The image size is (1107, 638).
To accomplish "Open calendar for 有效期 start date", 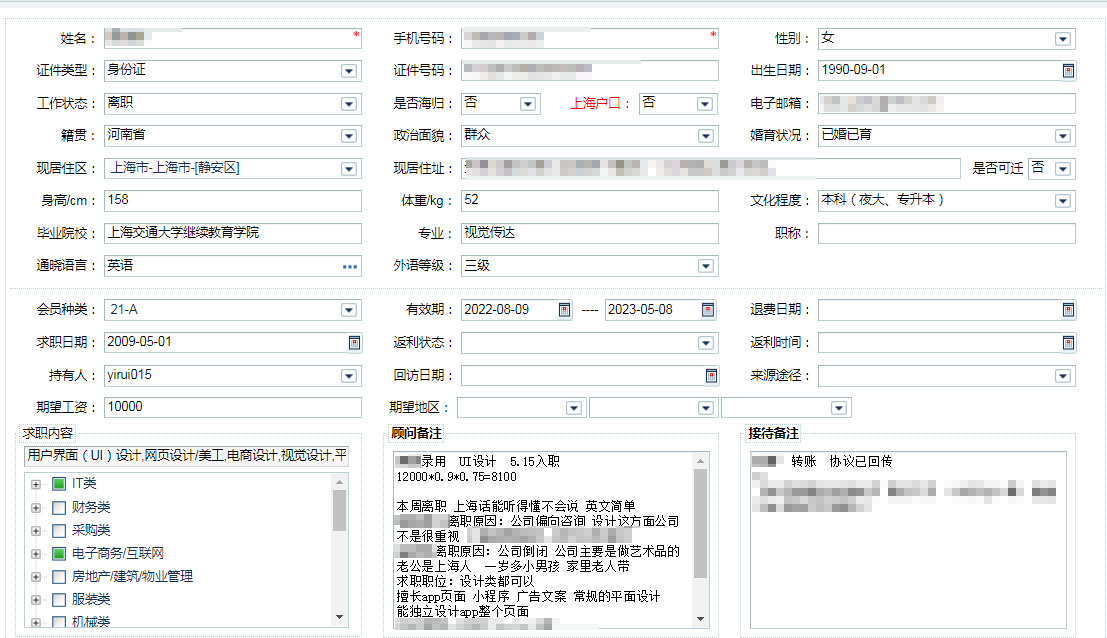I will point(564,310).
